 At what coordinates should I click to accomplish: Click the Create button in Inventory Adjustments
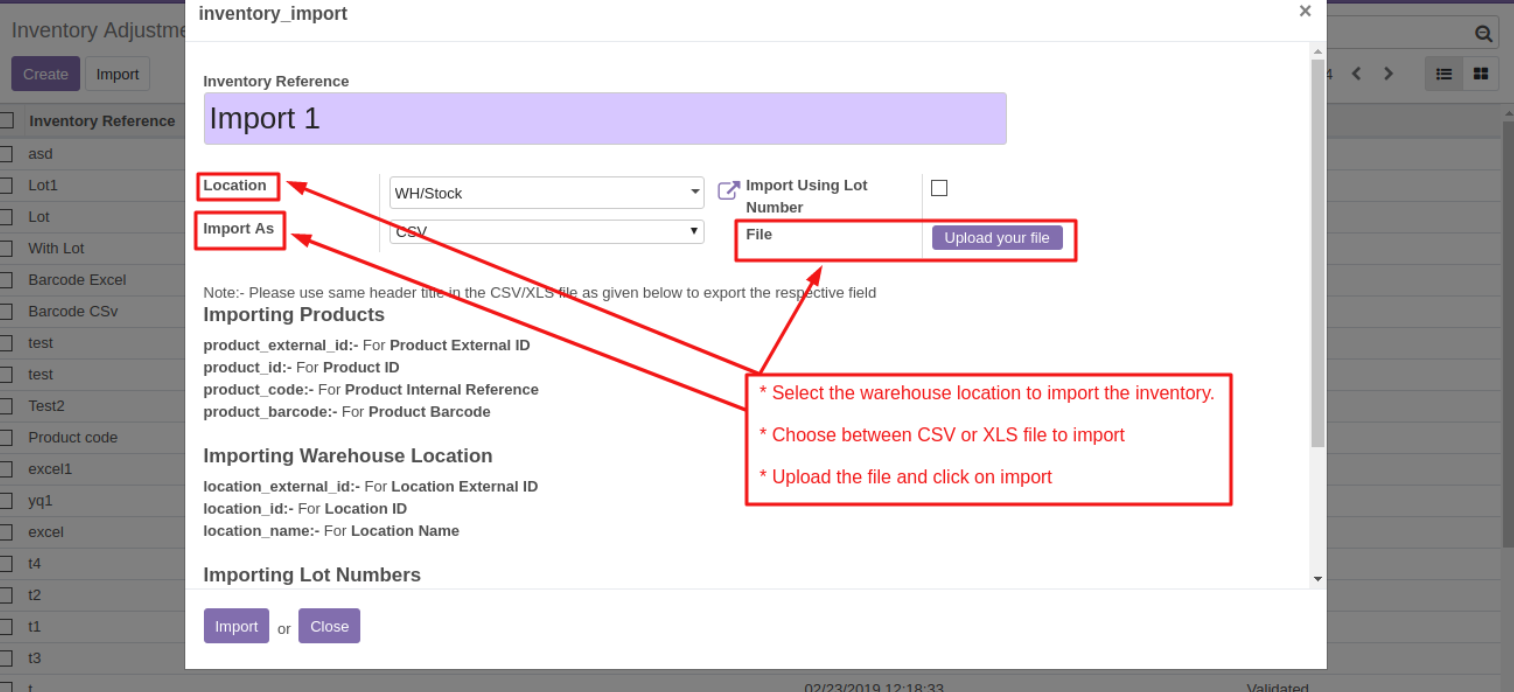tap(45, 74)
